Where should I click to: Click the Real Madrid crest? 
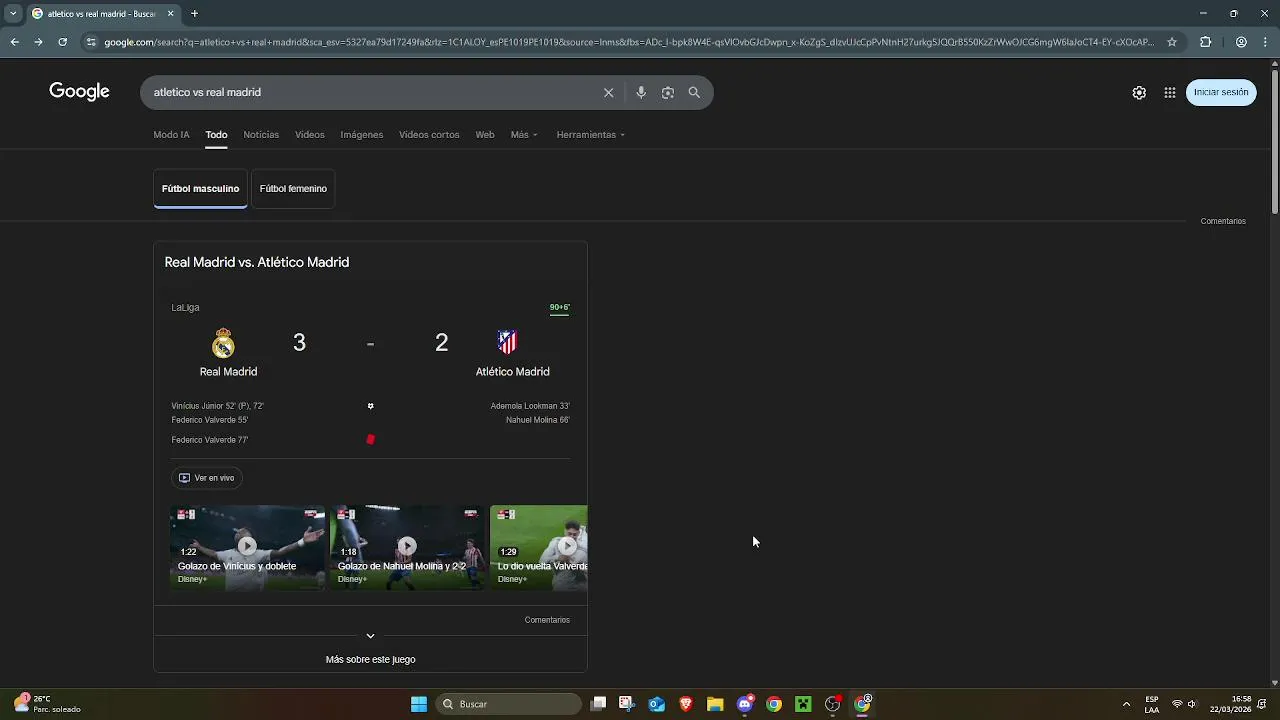[x=223, y=343]
